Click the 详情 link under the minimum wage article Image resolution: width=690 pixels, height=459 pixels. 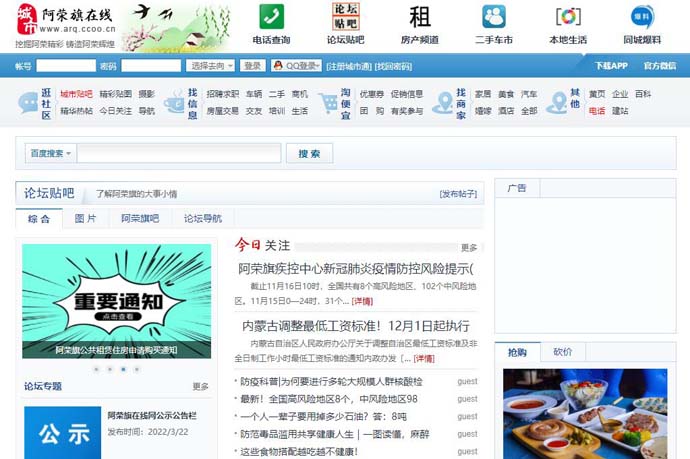(x=424, y=359)
